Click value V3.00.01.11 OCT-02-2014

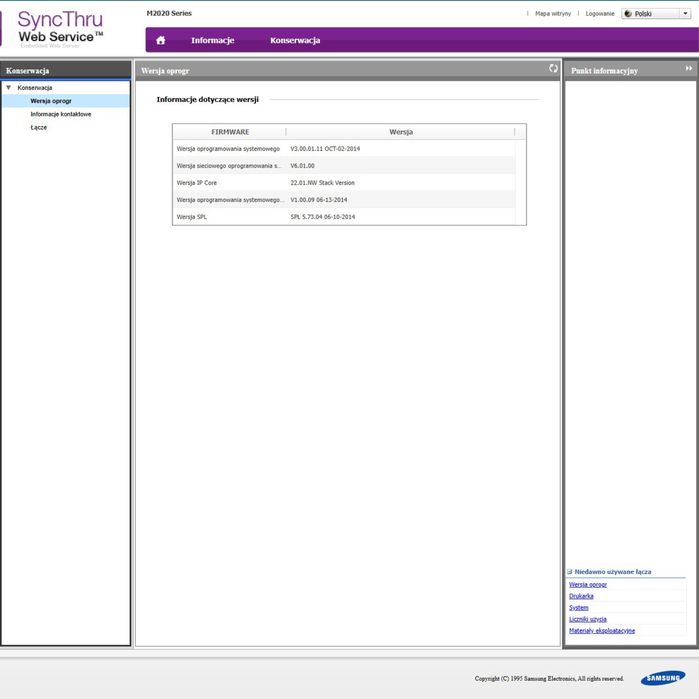point(325,149)
